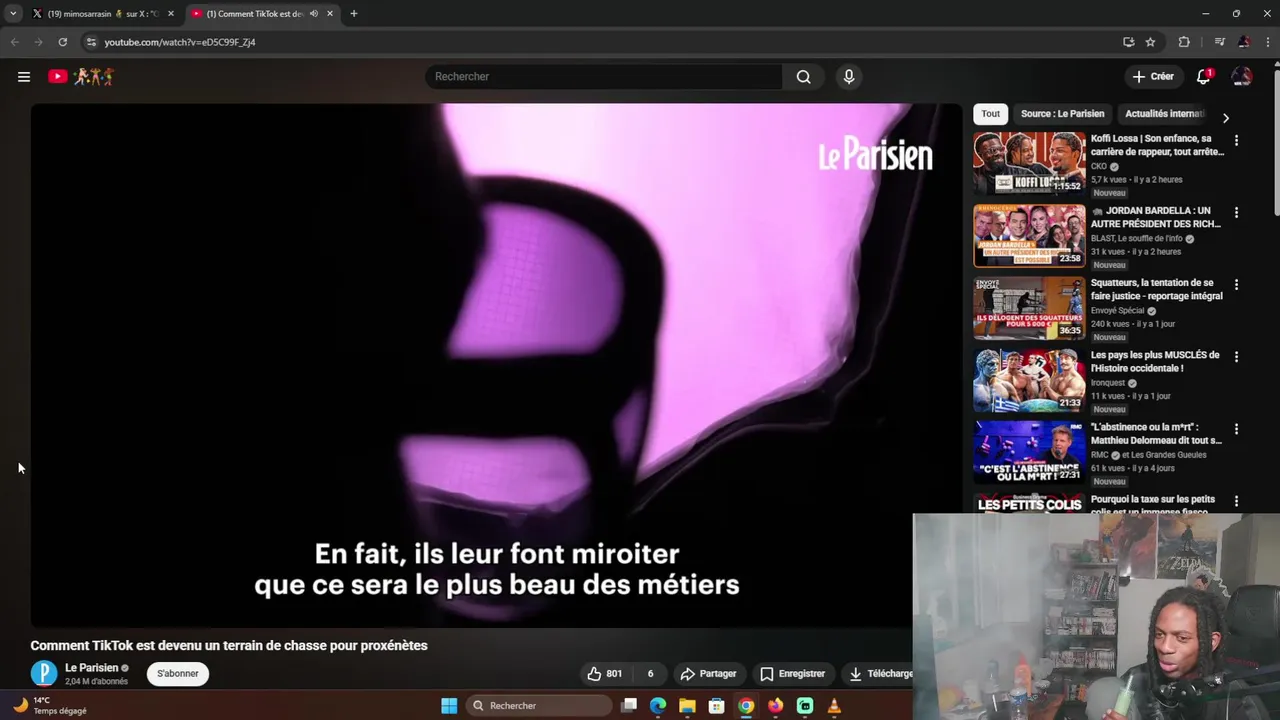1280x720 pixels.
Task: Open the account avatar menu
Action: (x=1242, y=76)
